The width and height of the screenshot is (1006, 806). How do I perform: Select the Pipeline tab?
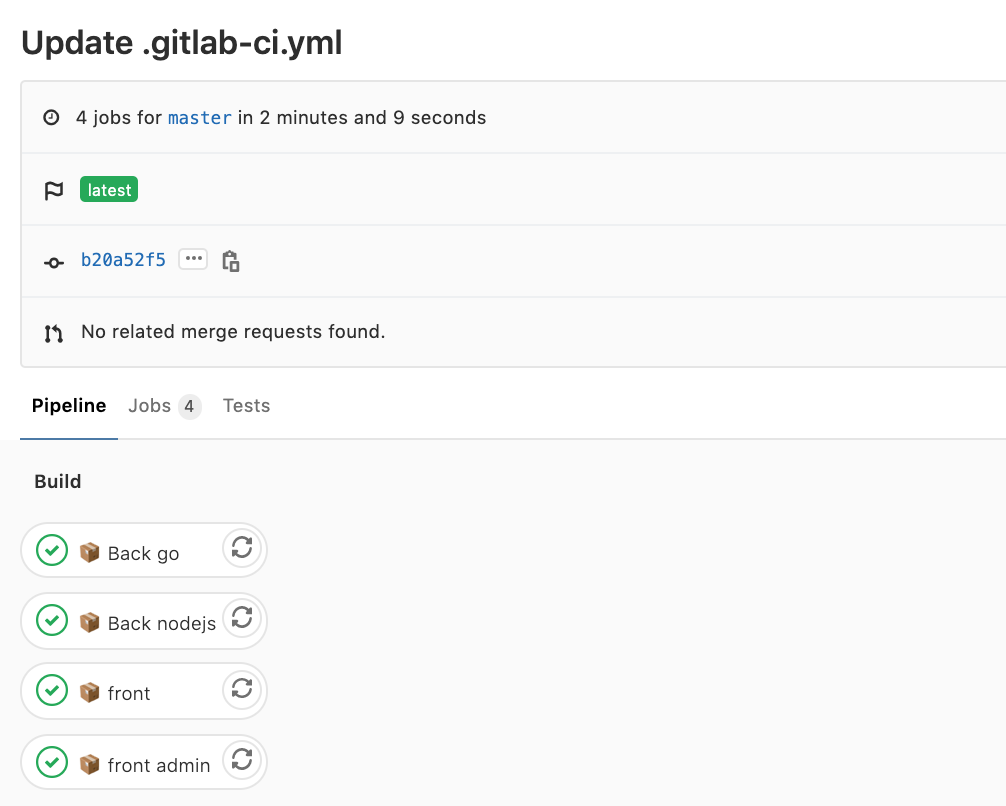click(x=69, y=406)
